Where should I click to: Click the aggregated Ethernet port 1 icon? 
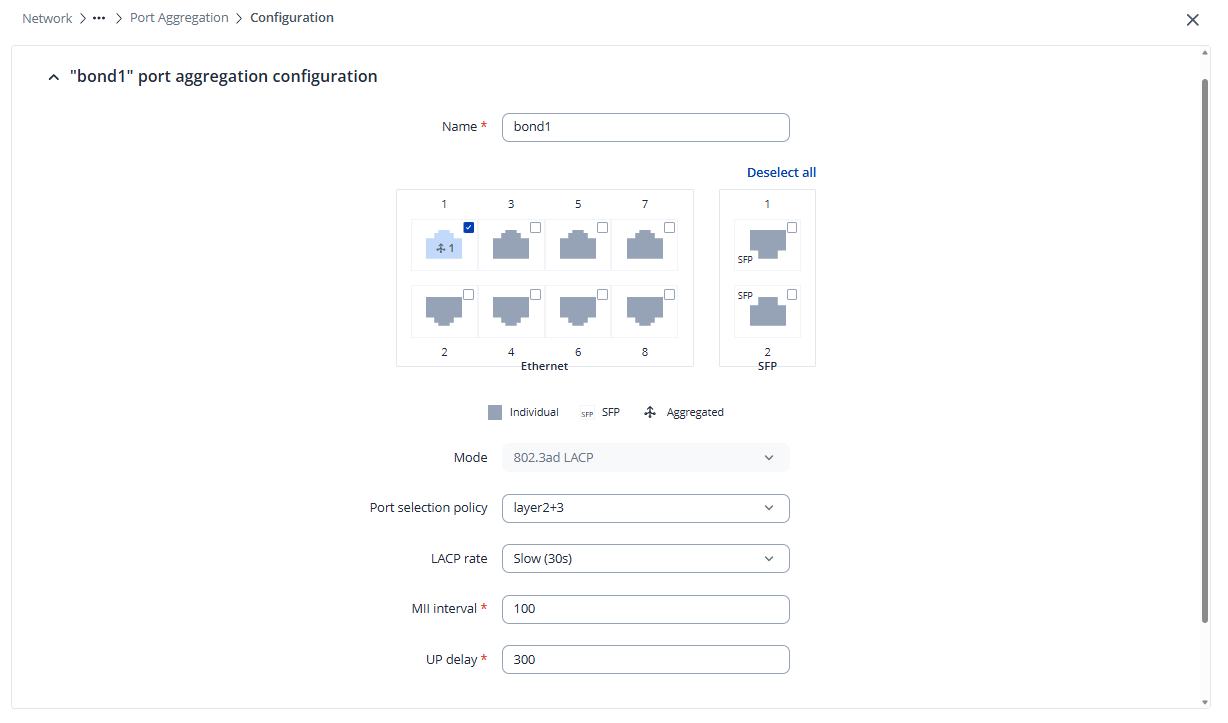point(444,246)
